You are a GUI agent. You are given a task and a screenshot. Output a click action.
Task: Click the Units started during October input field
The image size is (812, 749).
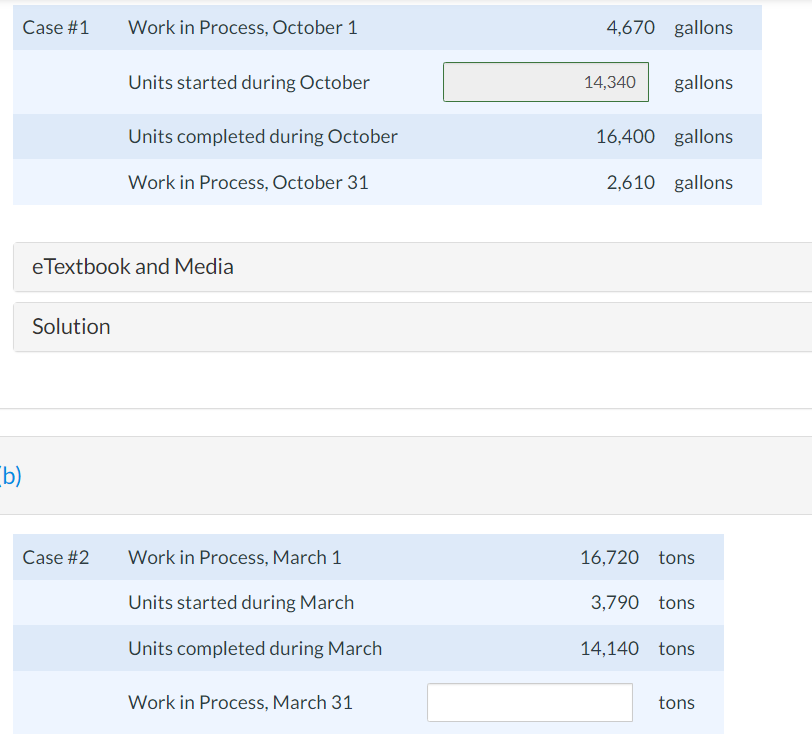pos(545,82)
